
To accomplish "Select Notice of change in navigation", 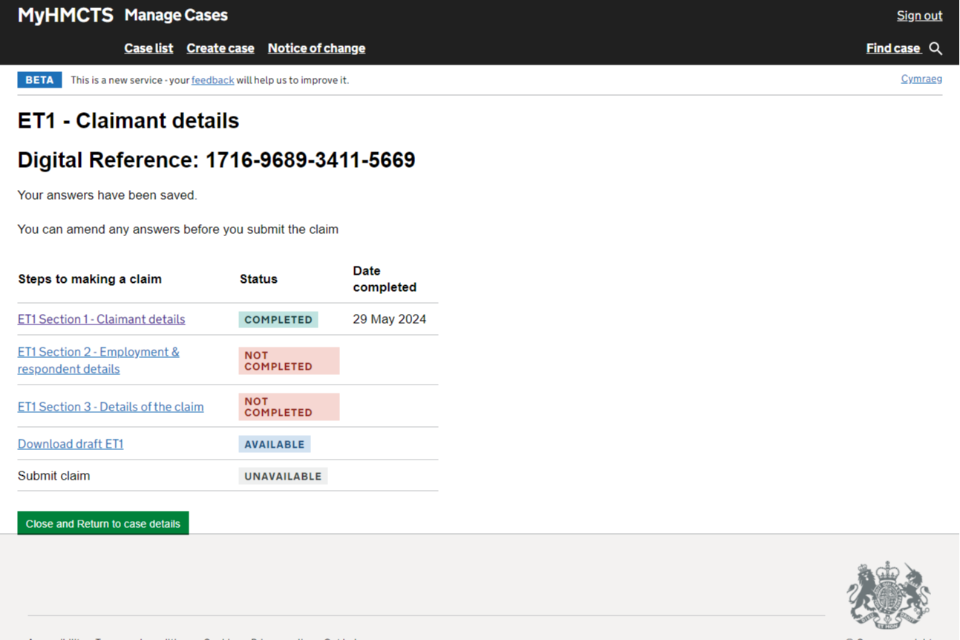I will pyautogui.click(x=316, y=48).
